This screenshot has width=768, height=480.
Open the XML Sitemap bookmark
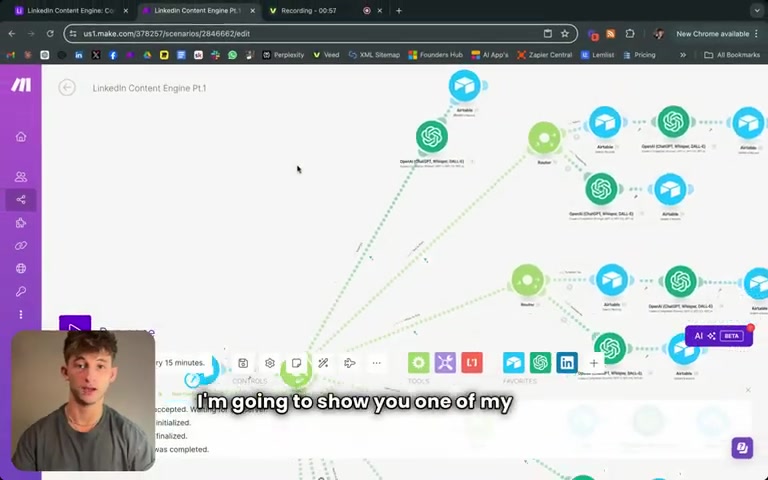tap(374, 55)
